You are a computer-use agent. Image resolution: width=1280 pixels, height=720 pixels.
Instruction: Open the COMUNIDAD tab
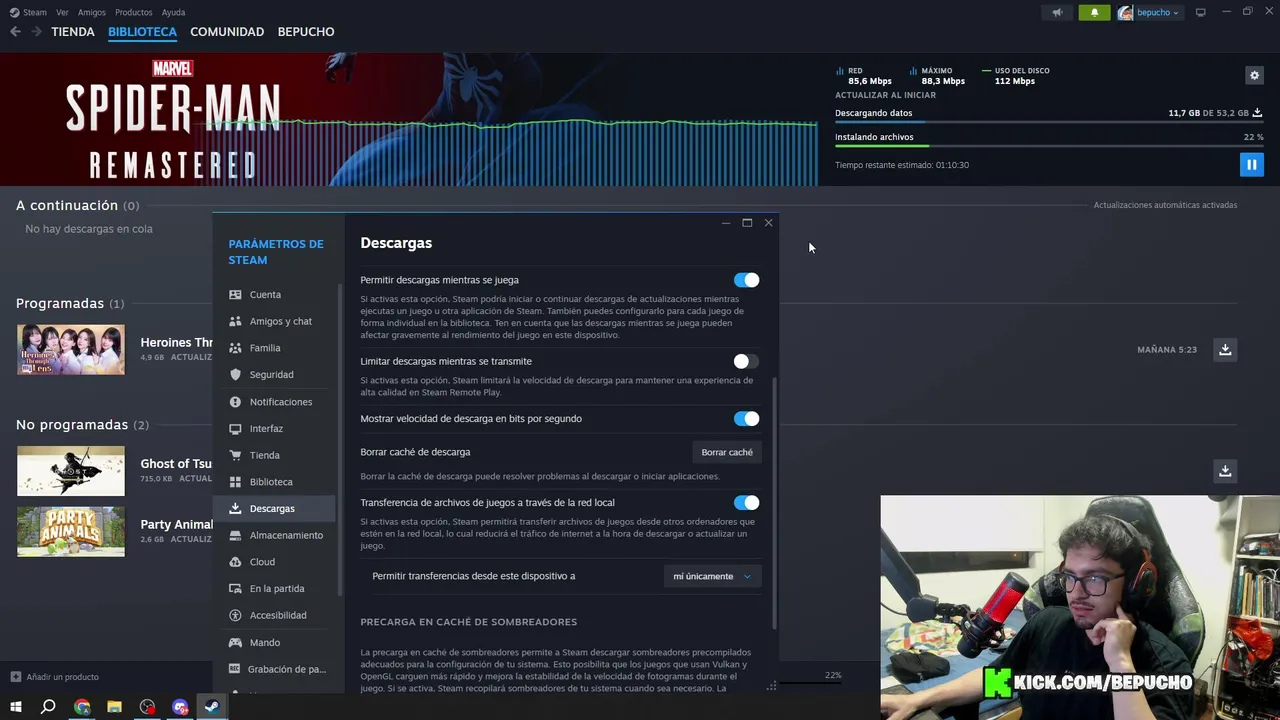[x=227, y=31]
